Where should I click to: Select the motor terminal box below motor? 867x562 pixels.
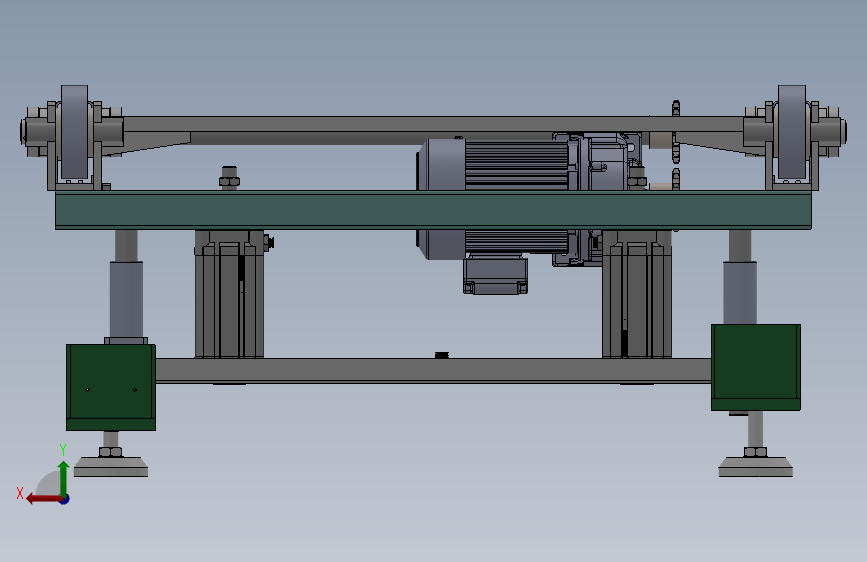click(x=495, y=274)
